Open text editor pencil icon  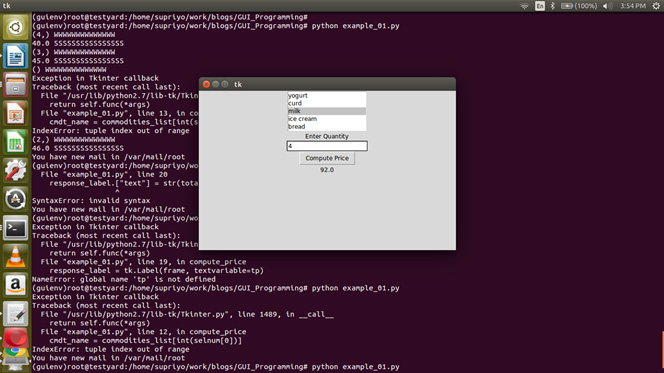point(15,314)
